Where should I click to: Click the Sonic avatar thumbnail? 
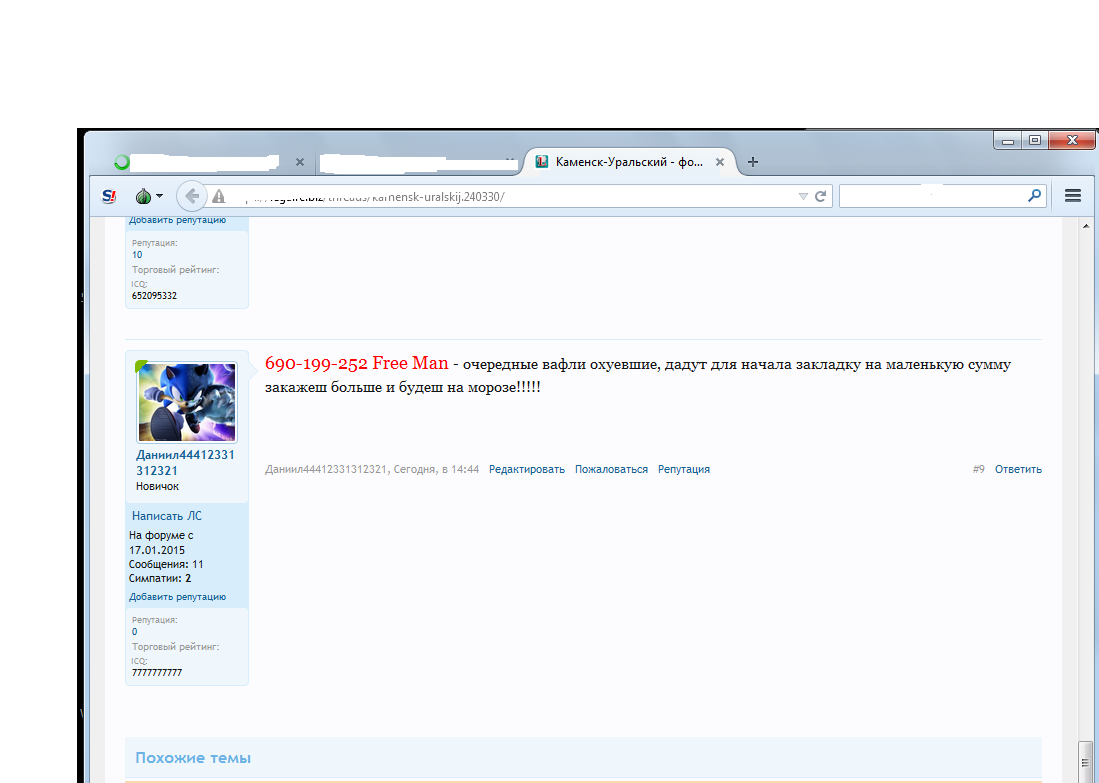[186, 402]
